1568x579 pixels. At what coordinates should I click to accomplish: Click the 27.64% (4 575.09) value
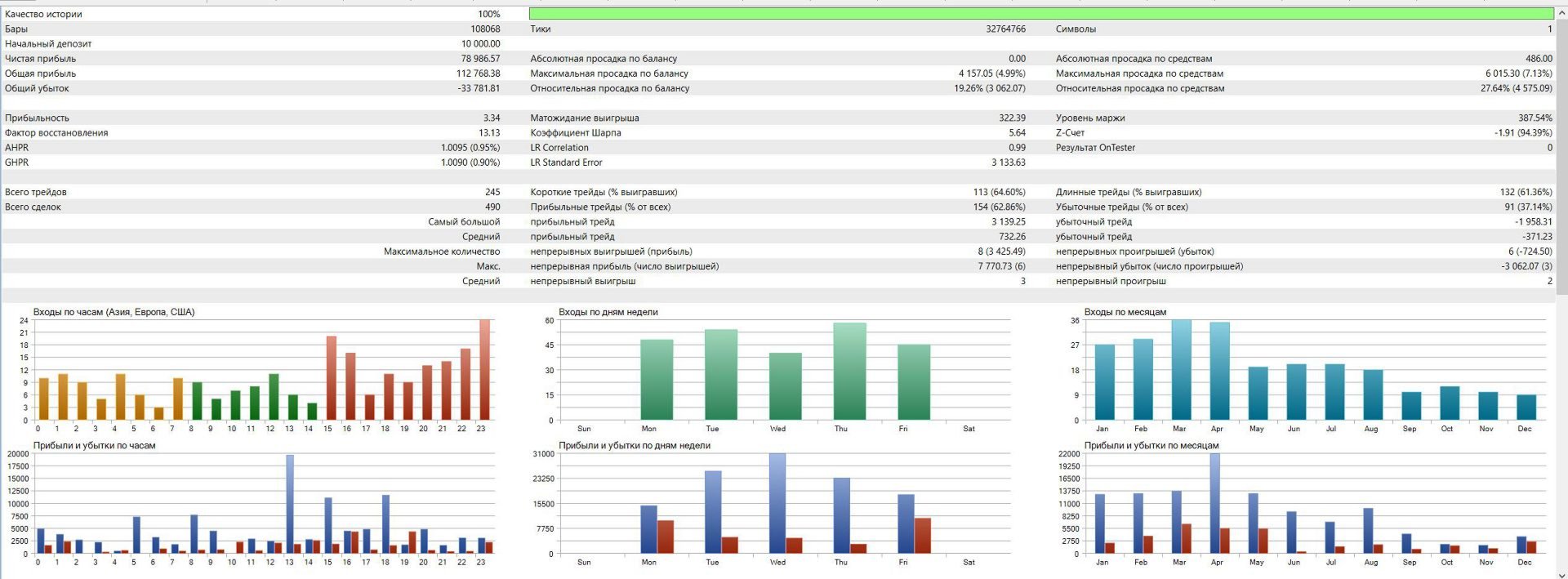pos(1517,88)
